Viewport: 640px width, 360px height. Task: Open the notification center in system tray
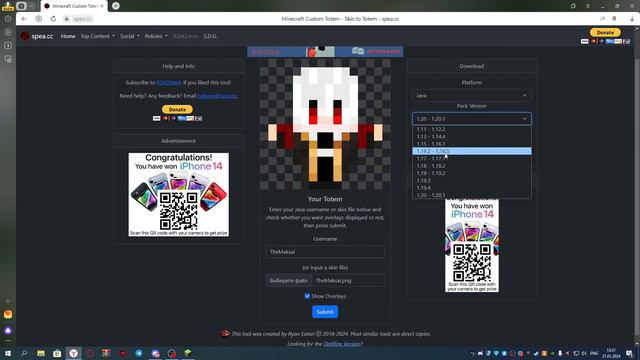(629, 353)
